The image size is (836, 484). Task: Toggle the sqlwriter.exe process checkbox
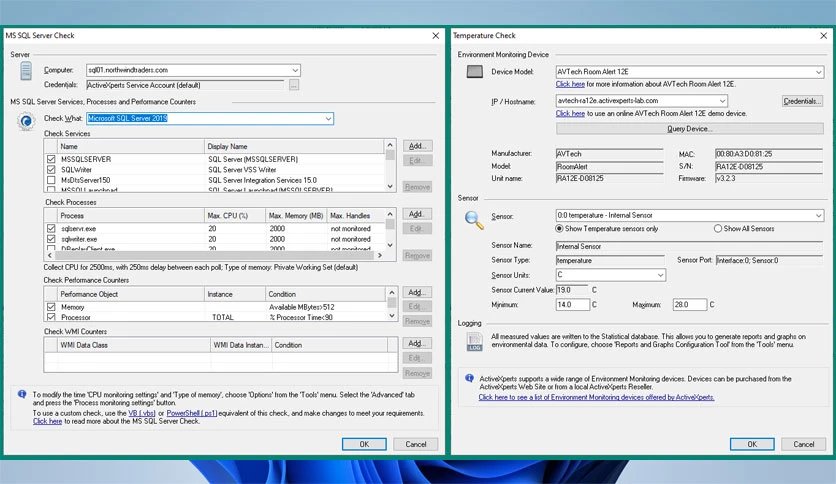(51, 239)
